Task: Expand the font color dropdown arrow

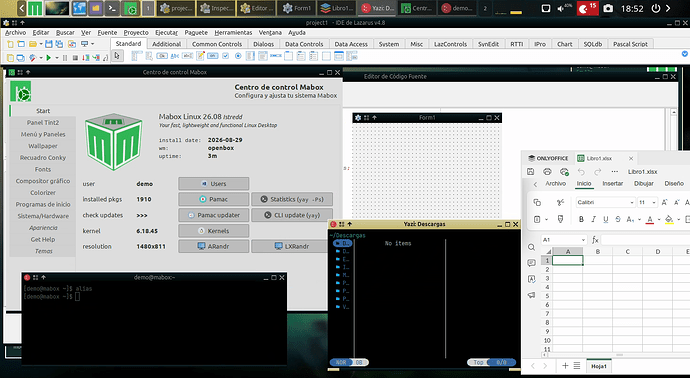Action: click(659, 219)
